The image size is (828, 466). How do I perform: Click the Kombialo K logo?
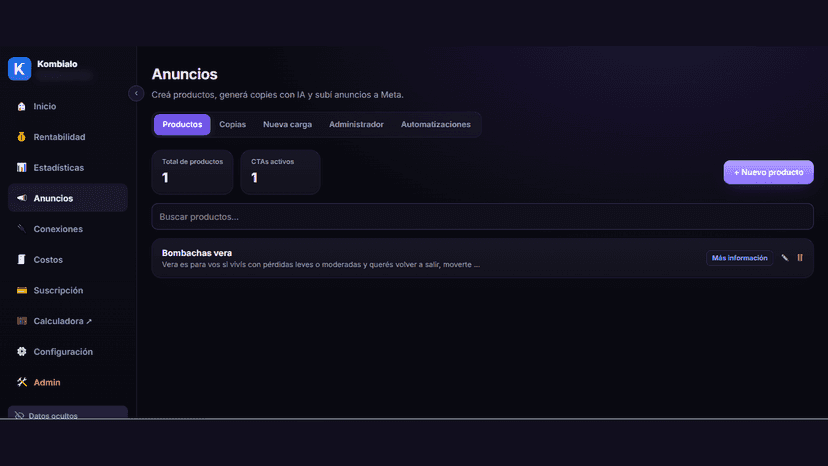click(20, 69)
